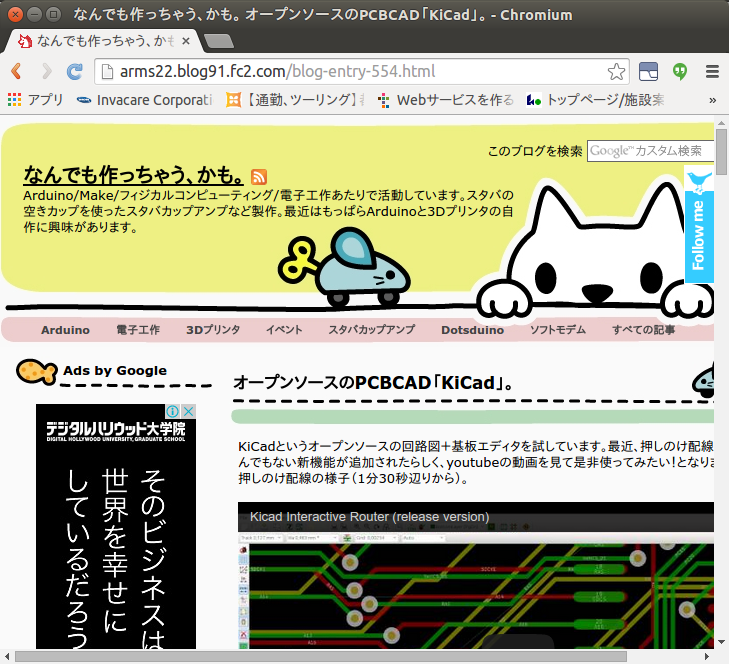The width and height of the screenshot is (729, 664).
Task: Bookmark this page with the star icon
Action: click(616, 72)
